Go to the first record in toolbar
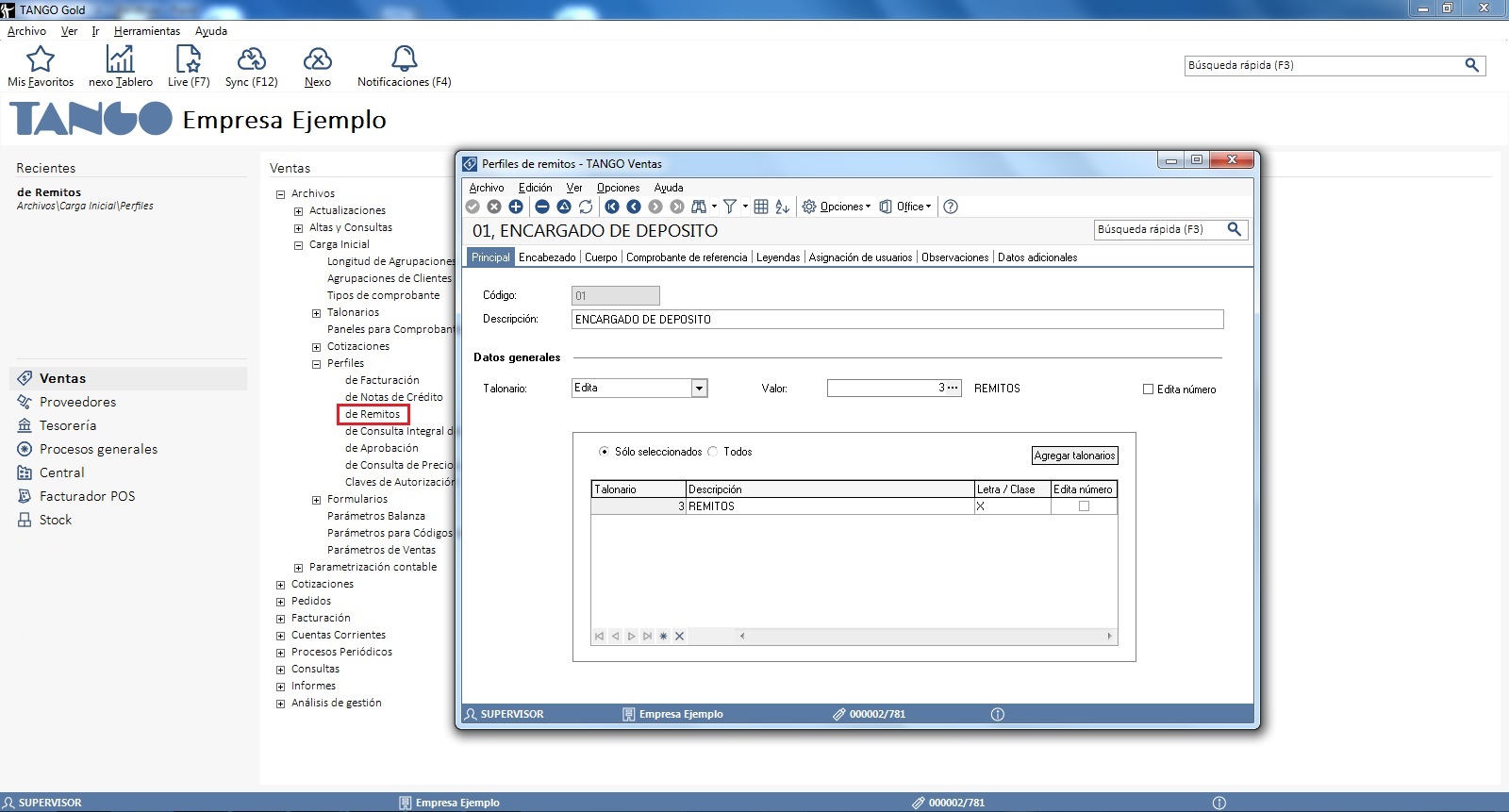This screenshot has height=812, width=1509. click(x=612, y=207)
